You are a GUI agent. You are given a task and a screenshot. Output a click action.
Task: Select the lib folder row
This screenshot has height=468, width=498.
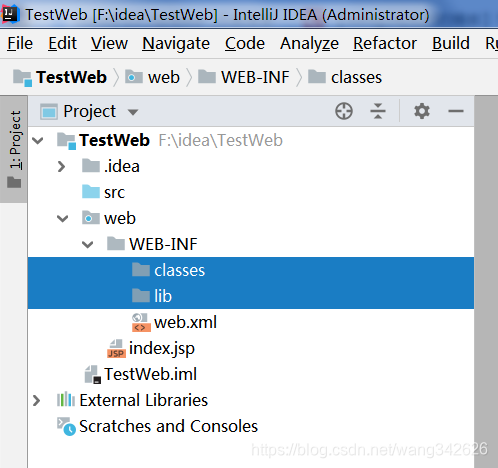point(251,296)
